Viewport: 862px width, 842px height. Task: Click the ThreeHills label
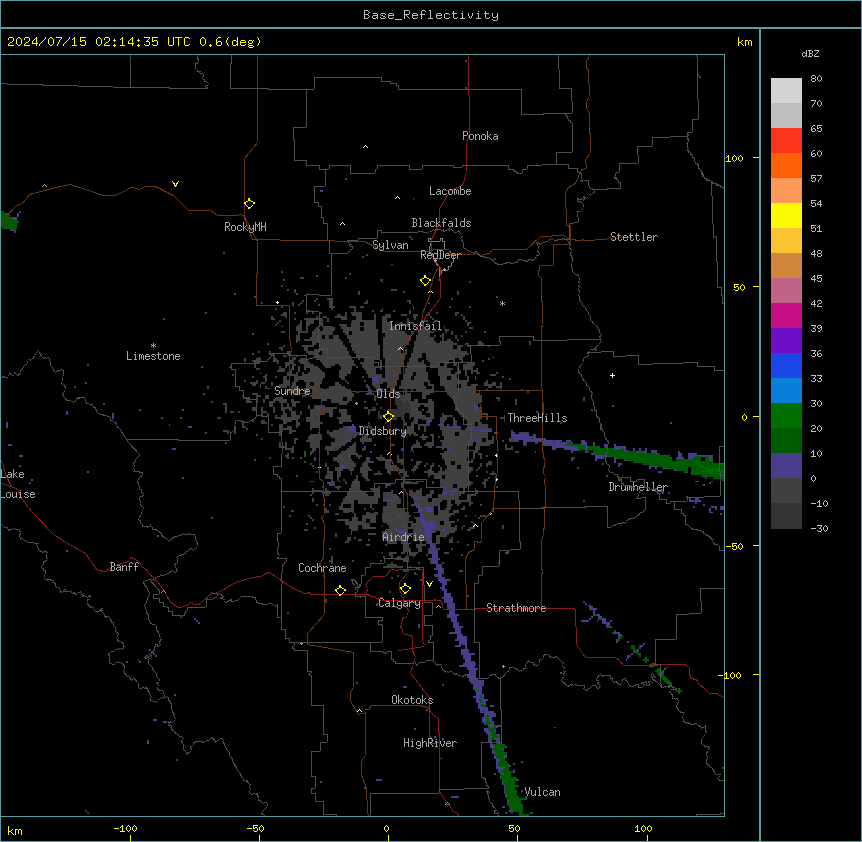pyautogui.click(x=537, y=418)
